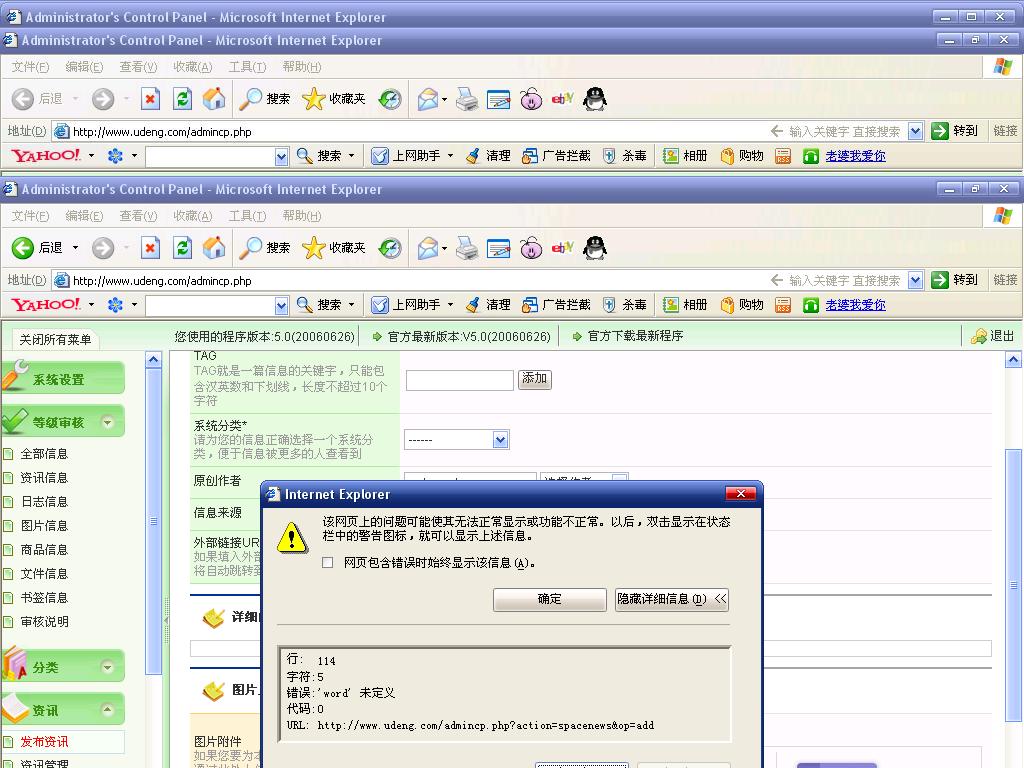
Task: Open the 工具(T) menu in lower browser window
Action: [247, 216]
